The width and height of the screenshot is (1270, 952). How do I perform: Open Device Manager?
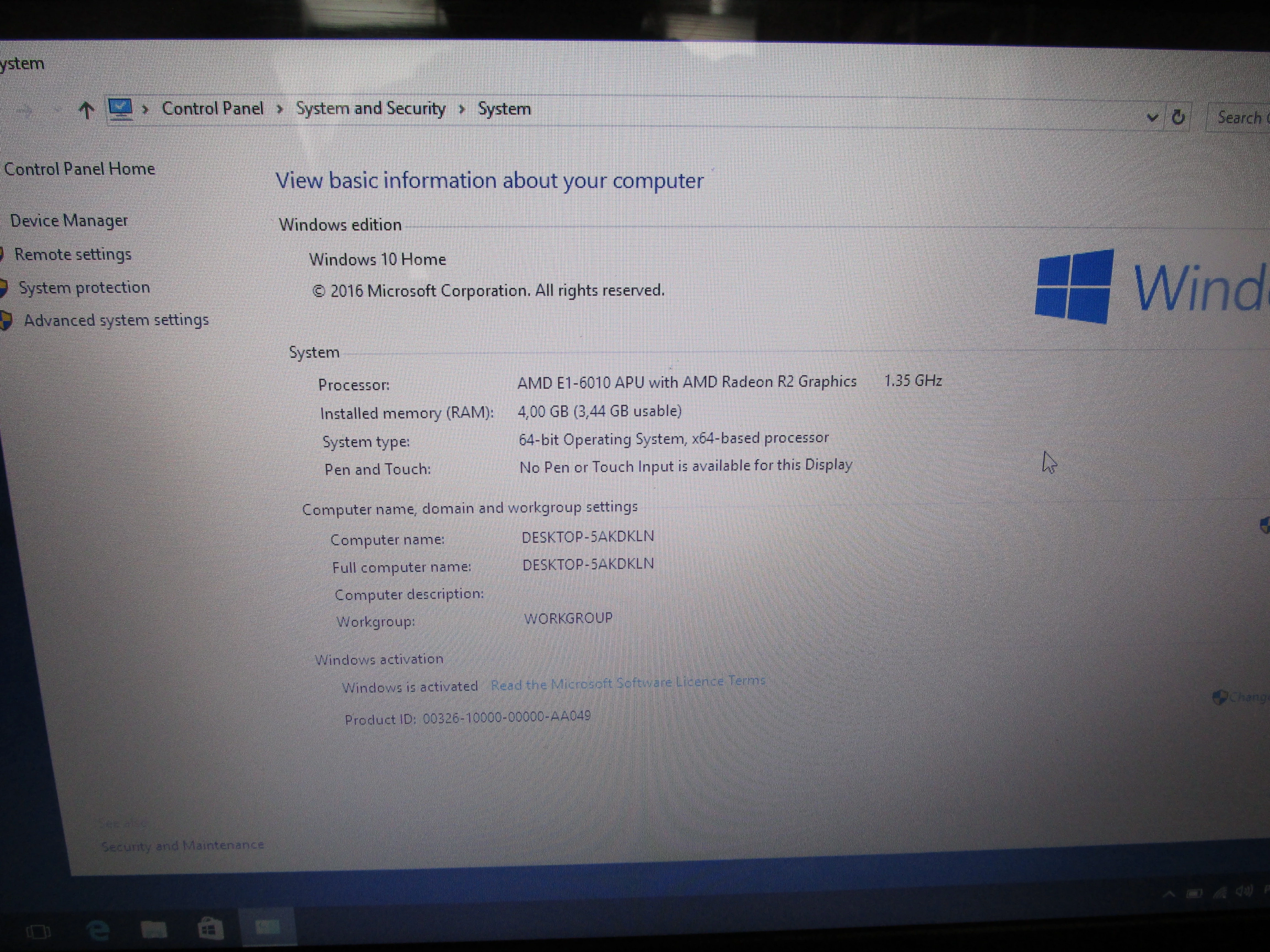[69, 220]
